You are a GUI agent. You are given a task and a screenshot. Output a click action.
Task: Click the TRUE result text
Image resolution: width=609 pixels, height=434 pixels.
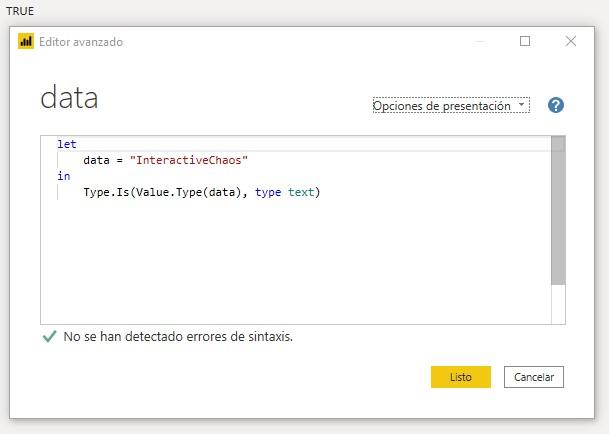tap(20, 10)
